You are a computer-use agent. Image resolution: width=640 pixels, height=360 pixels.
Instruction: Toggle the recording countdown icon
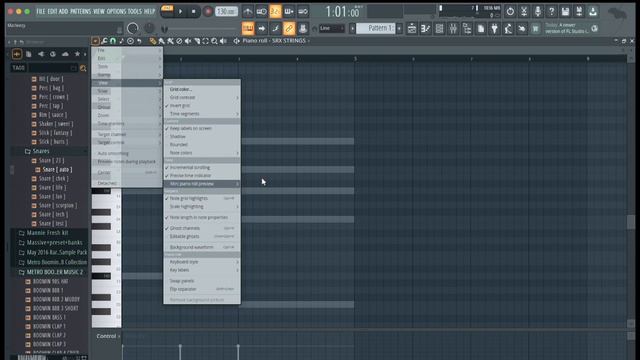(x=276, y=12)
